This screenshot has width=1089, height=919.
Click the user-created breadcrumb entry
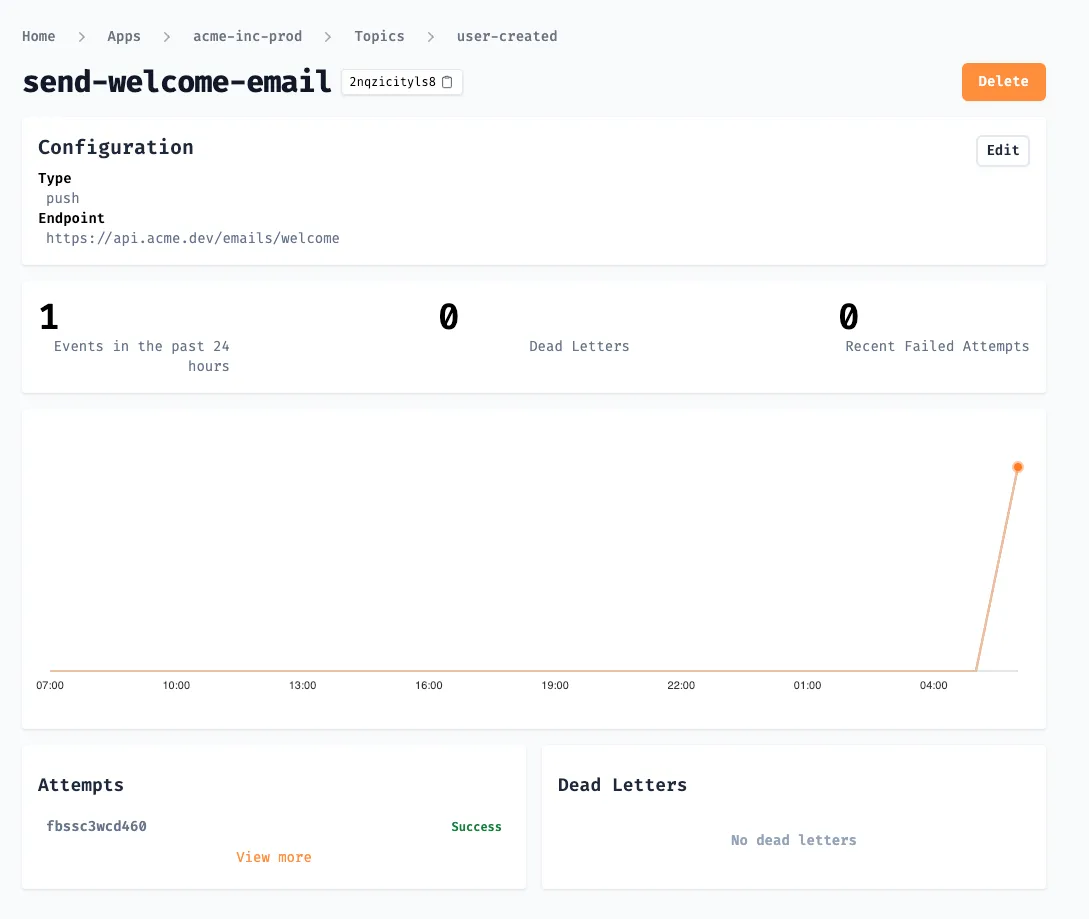coord(506,36)
